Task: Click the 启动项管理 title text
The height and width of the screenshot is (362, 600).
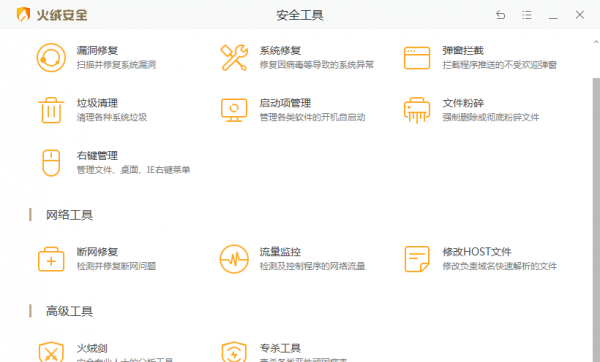Action: click(285, 103)
